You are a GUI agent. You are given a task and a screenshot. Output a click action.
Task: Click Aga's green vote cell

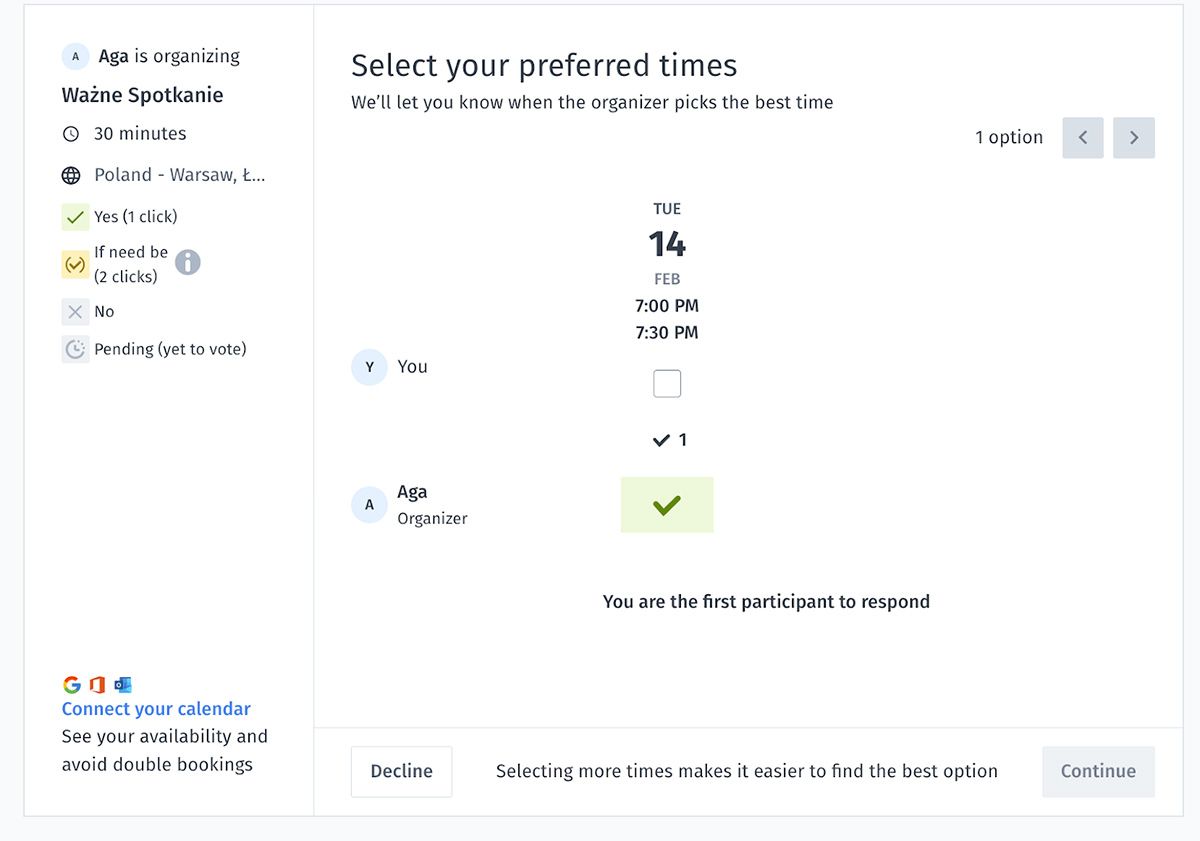point(667,505)
